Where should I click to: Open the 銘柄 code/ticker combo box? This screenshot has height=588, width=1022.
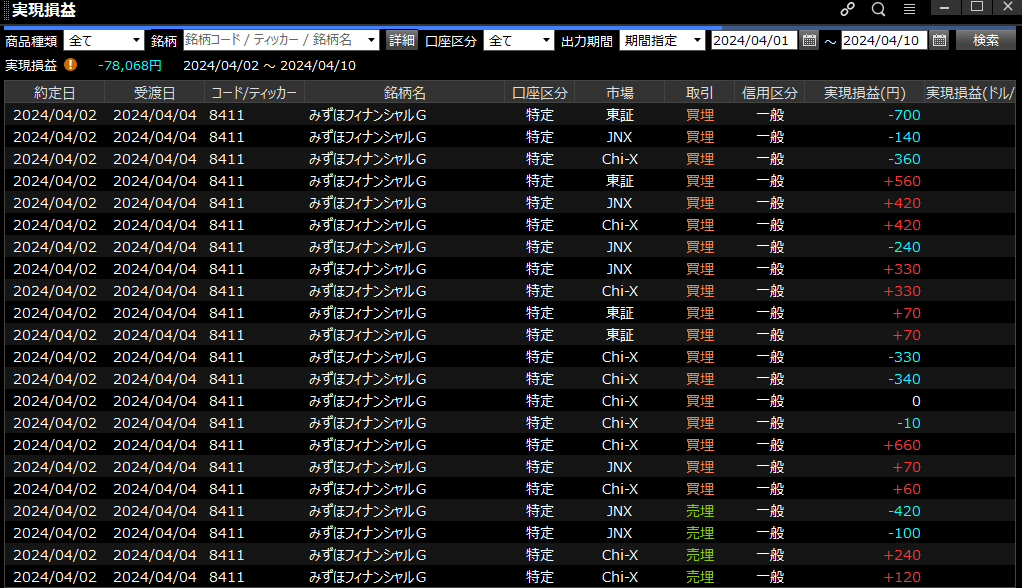281,40
